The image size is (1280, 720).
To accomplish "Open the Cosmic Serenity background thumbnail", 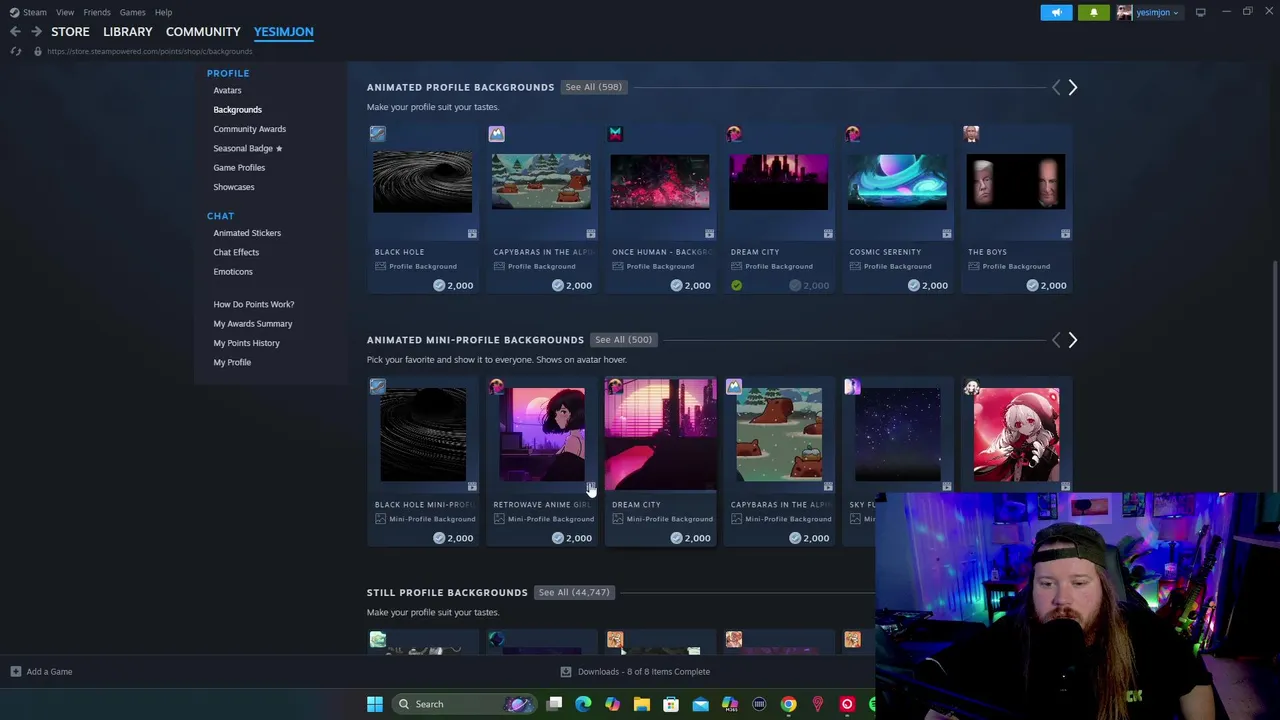I will (897, 182).
